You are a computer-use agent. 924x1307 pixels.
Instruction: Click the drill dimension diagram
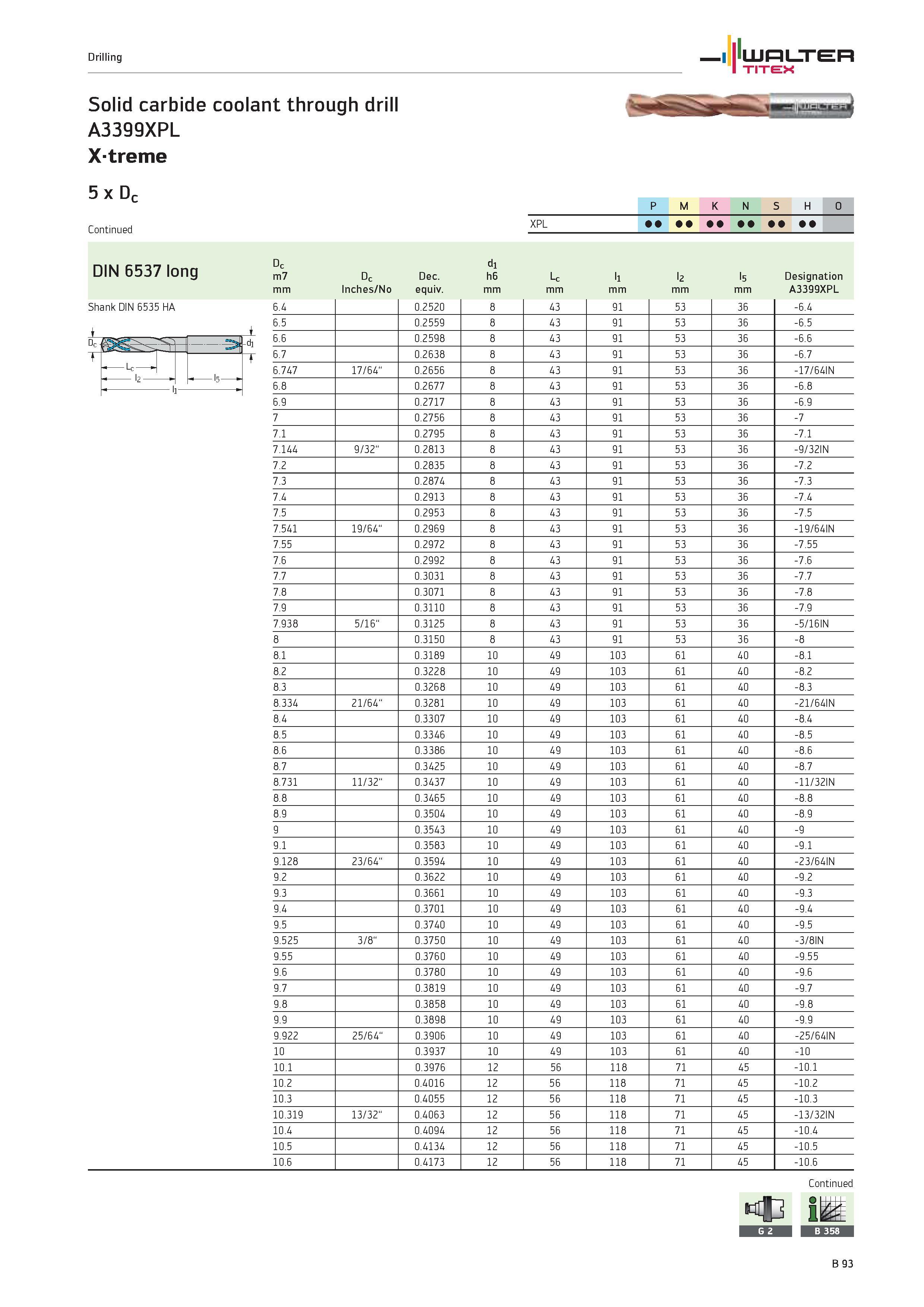(171, 360)
